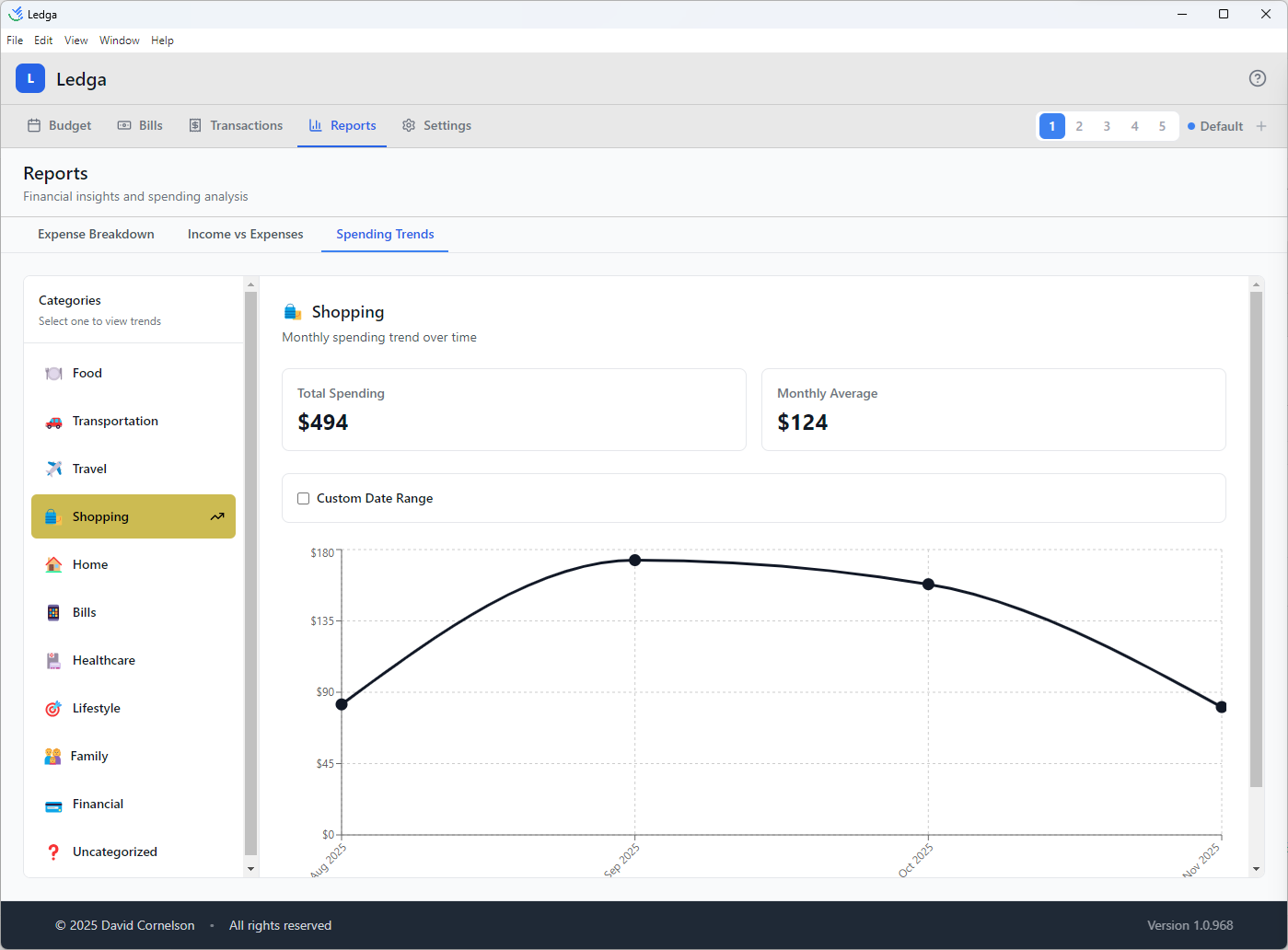
Task: Click the Ledga title bar app icon
Action: (x=16, y=14)
